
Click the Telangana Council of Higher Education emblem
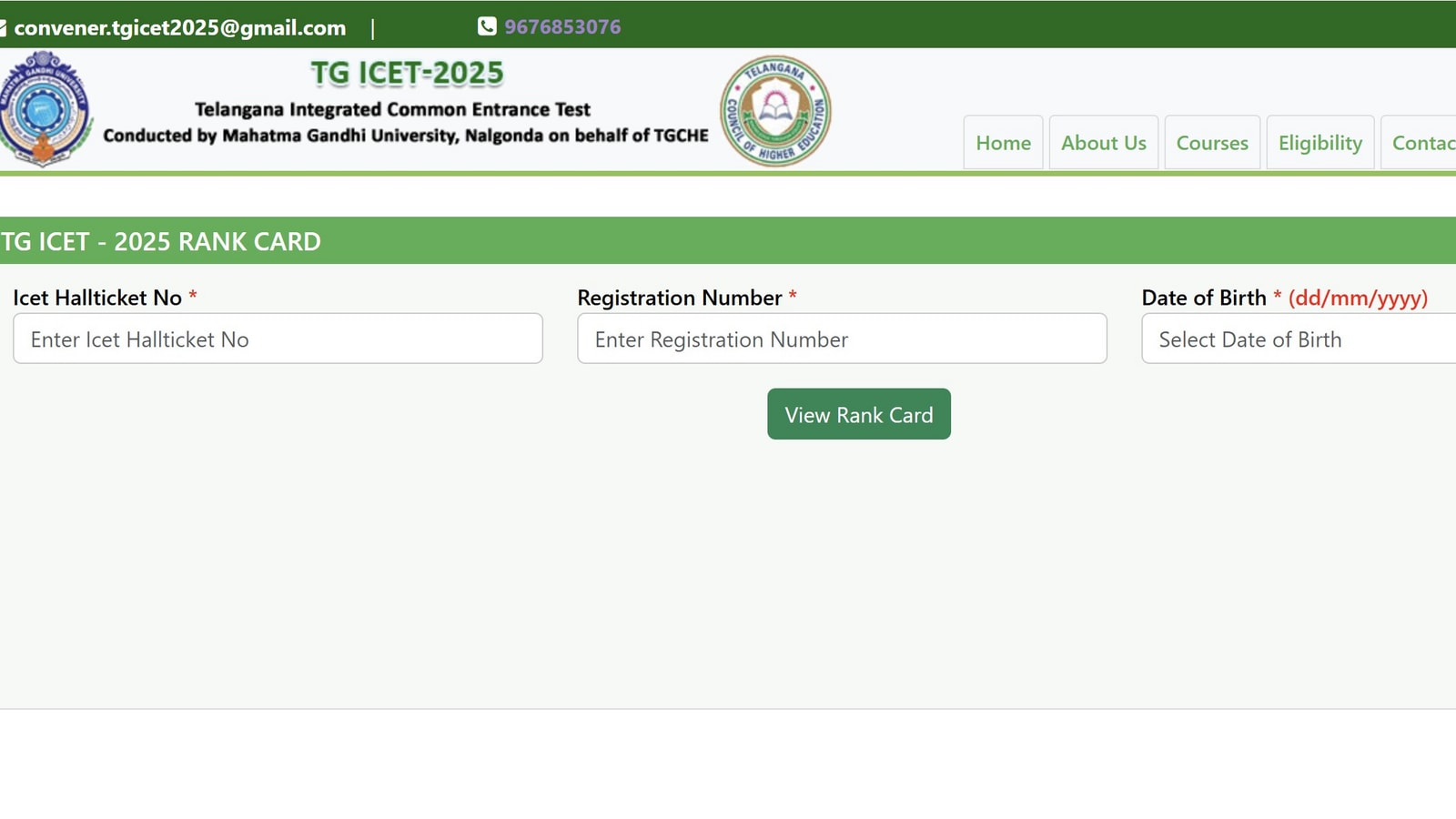pyautogui.click(x=775, y=111)
